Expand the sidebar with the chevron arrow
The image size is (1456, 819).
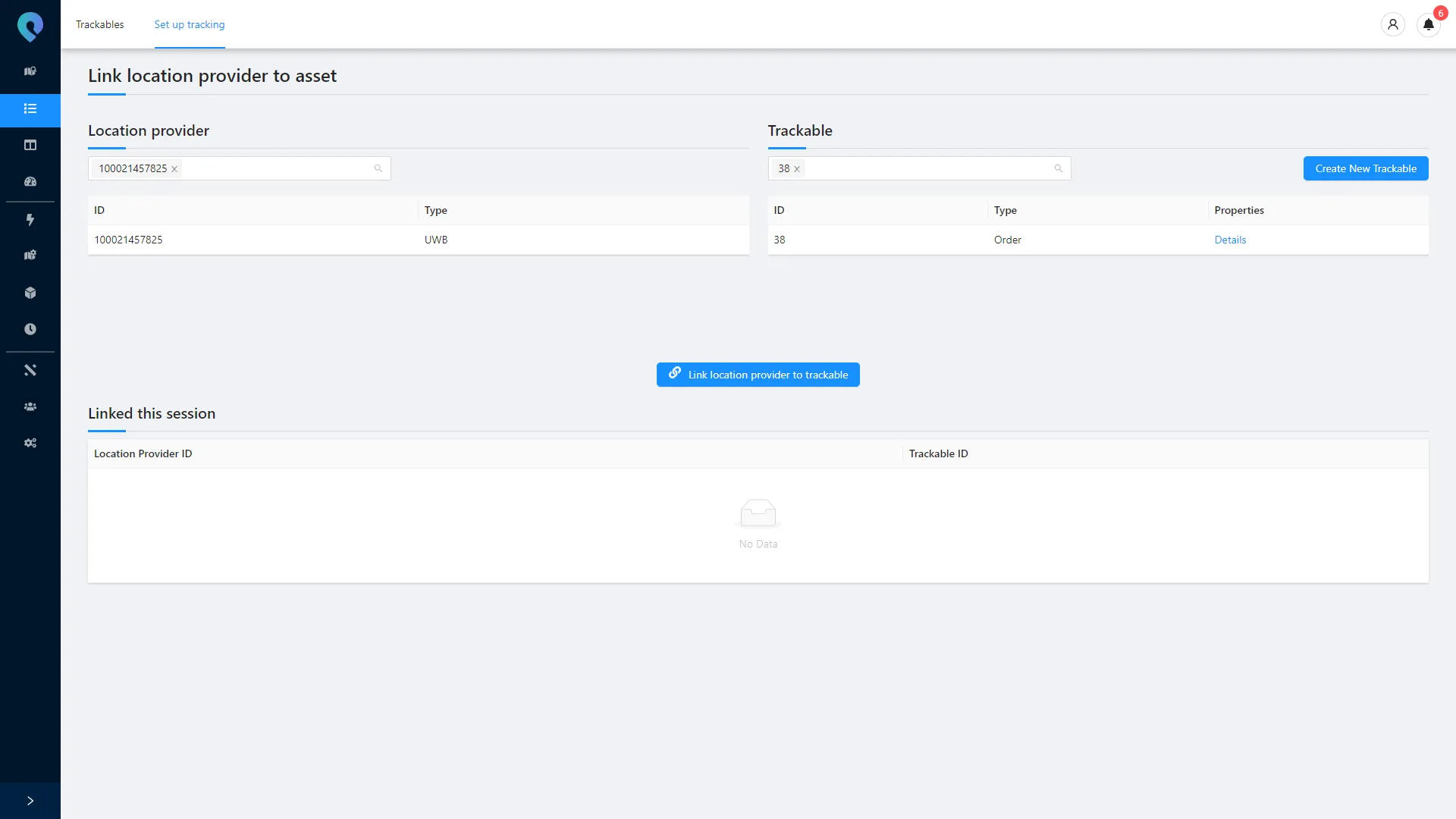coord(30,801)
